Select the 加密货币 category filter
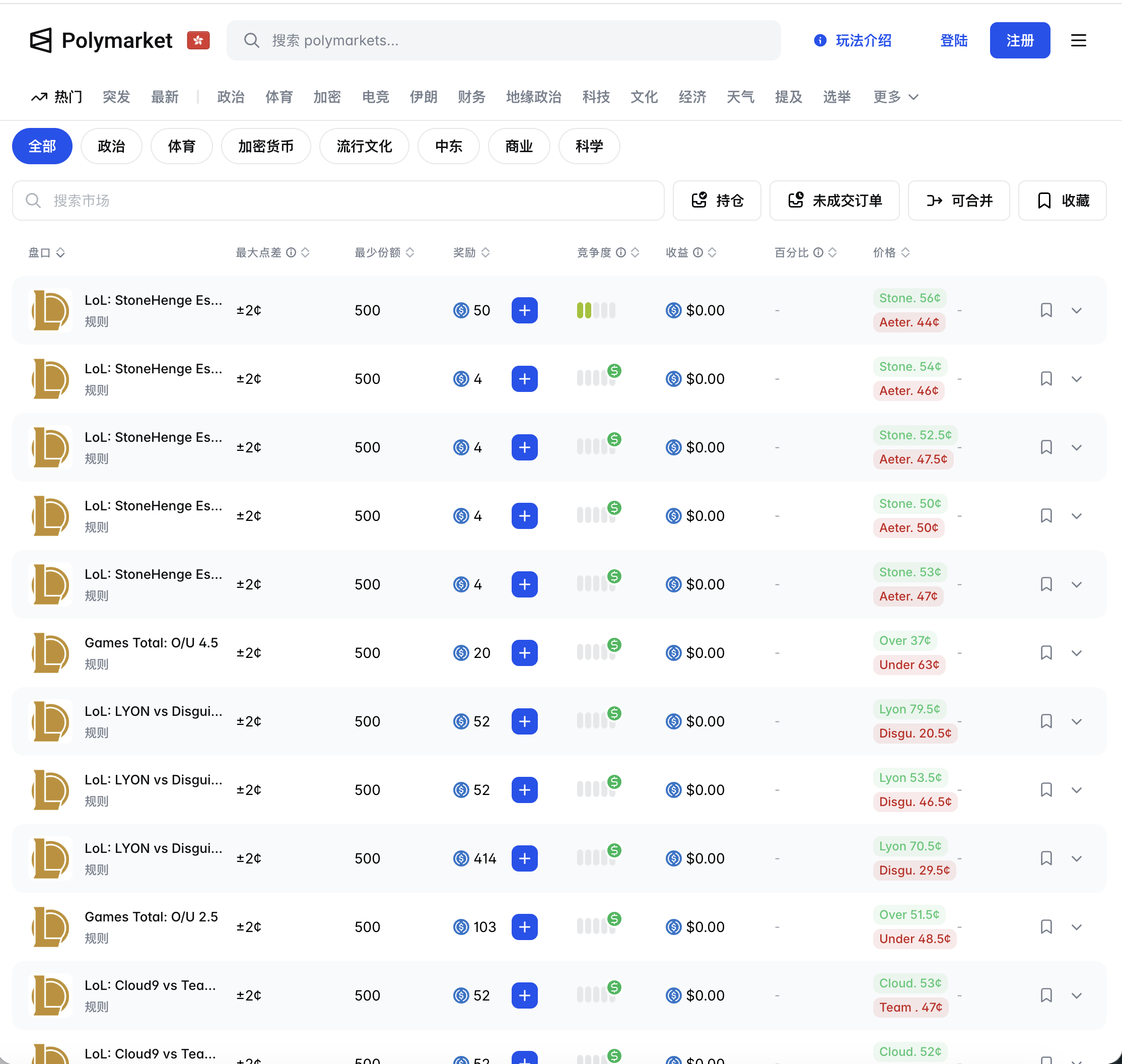This screenshot has width=1122, height=1064. pos(265,146)
